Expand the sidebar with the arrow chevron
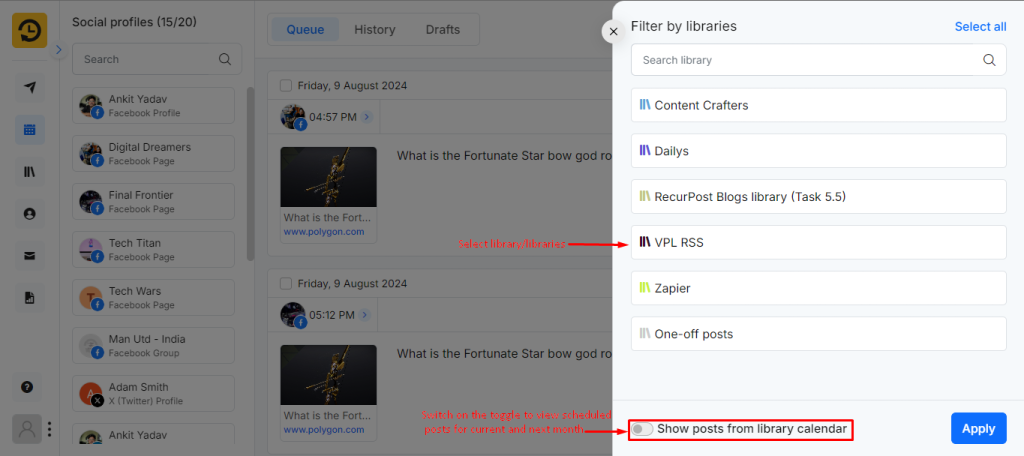Screen dimensions: 1024x456 [x=58, y=49]
